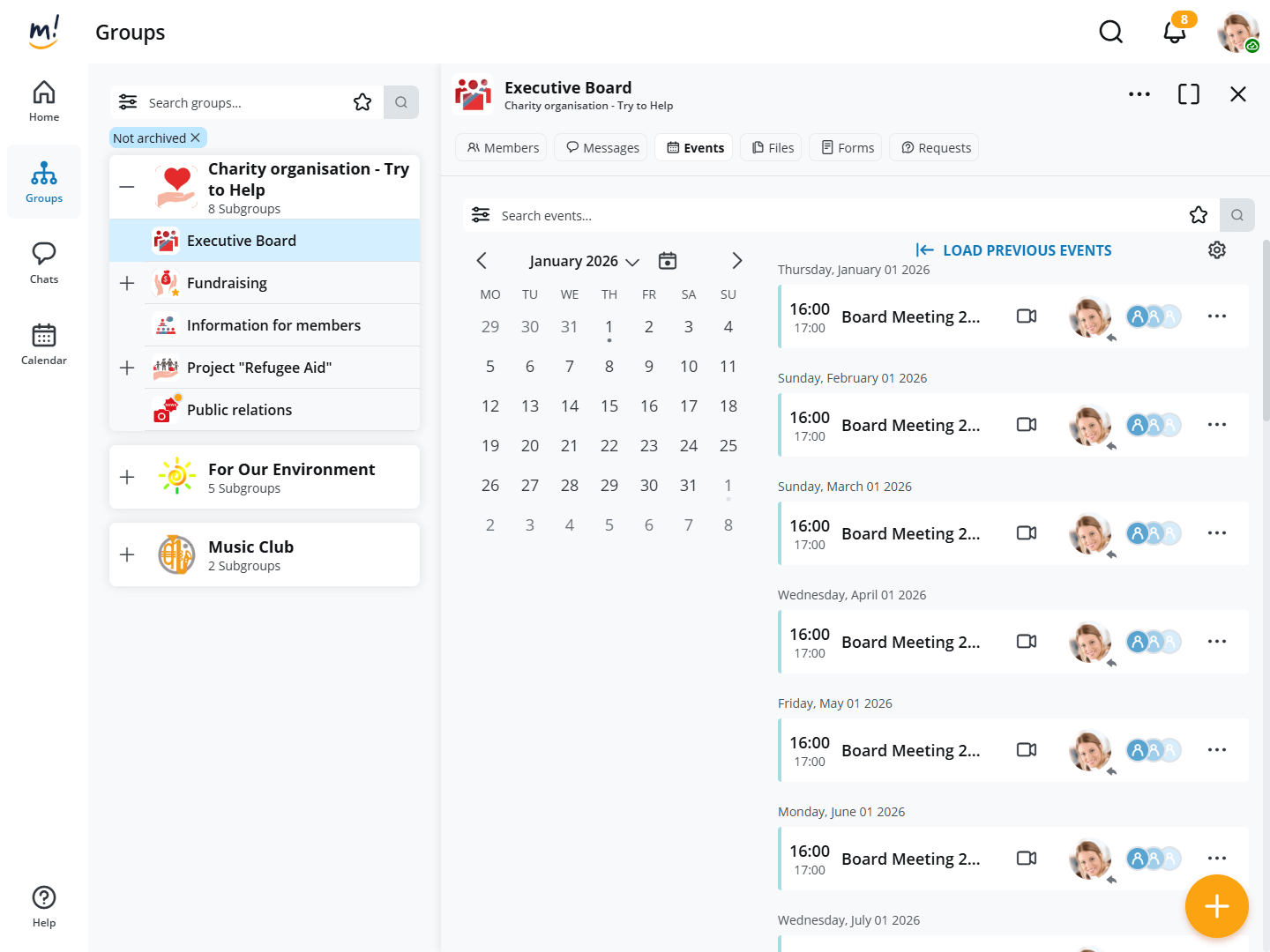This screenshot has height=952, width=1270.
Task: Remove the Not archived filter chip
Action: pyautogui.click(x=196, y=138)
